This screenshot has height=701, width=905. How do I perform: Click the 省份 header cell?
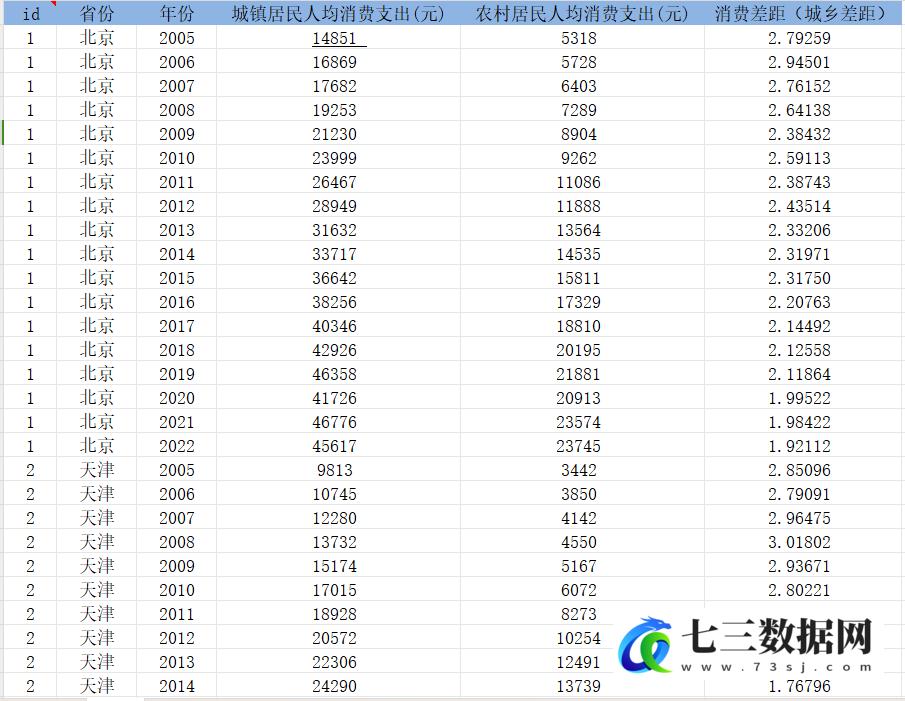click(96, 14)
